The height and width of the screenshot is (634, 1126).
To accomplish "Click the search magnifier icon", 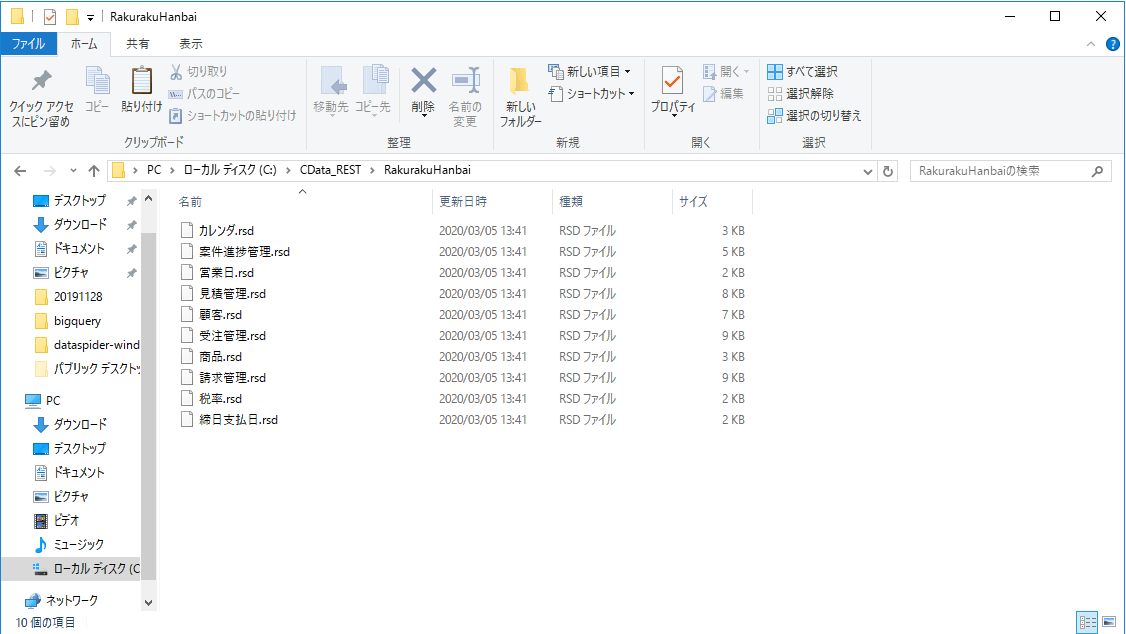I will coord(1097,171).
